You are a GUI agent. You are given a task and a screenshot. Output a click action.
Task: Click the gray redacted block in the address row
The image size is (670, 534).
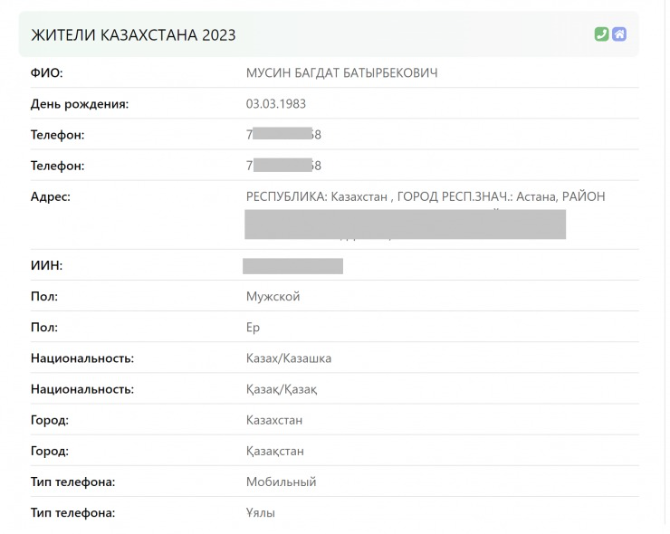pyautogui.click(x=405, y=225)
